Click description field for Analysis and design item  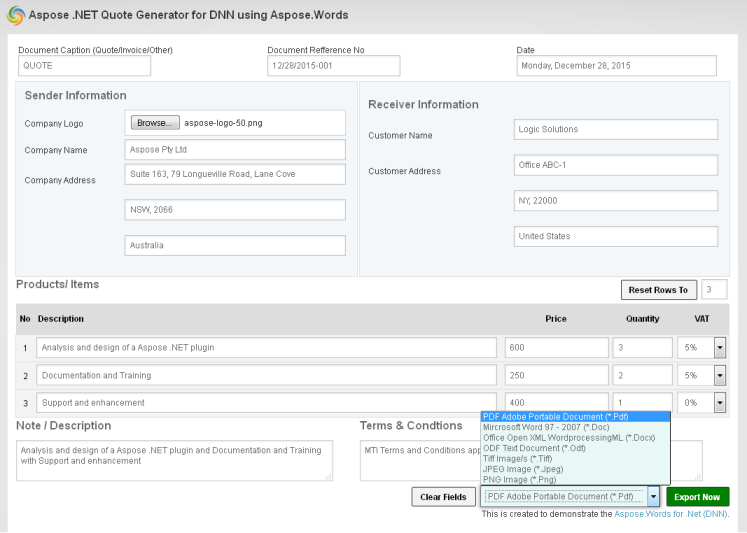pyautogui.click(x=266, y=348)
